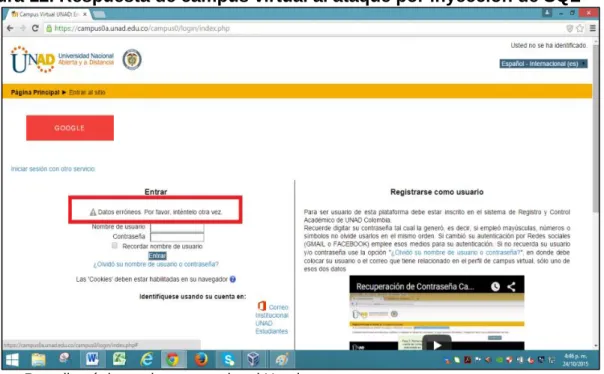Click the address bar URL

(x=142, y=29)
